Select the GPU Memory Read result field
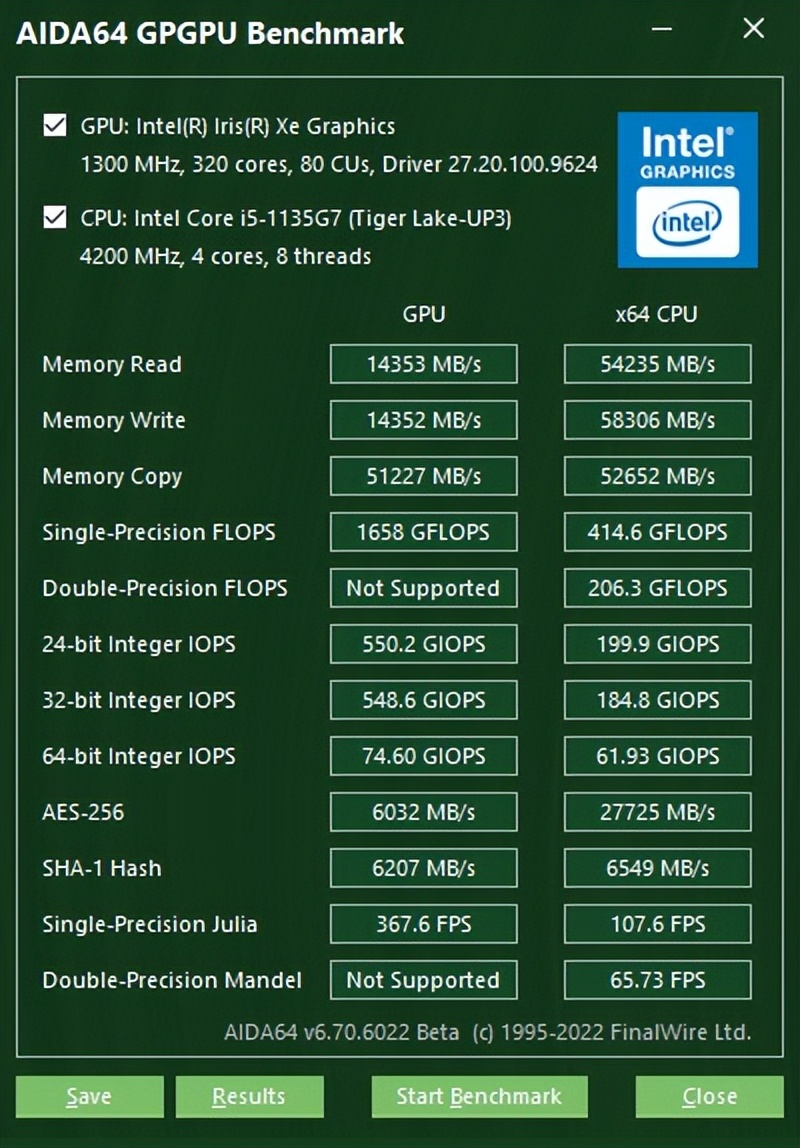800x1148 pixels. click(423, 364)
